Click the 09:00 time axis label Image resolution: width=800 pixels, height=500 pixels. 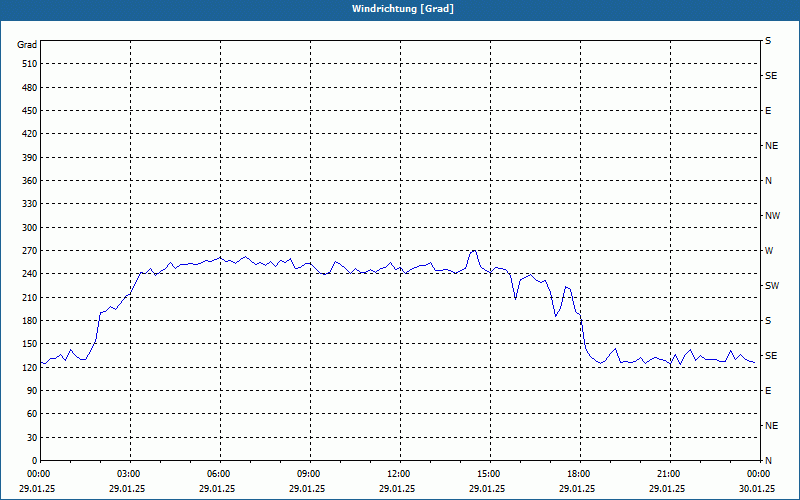pos(310,474)
